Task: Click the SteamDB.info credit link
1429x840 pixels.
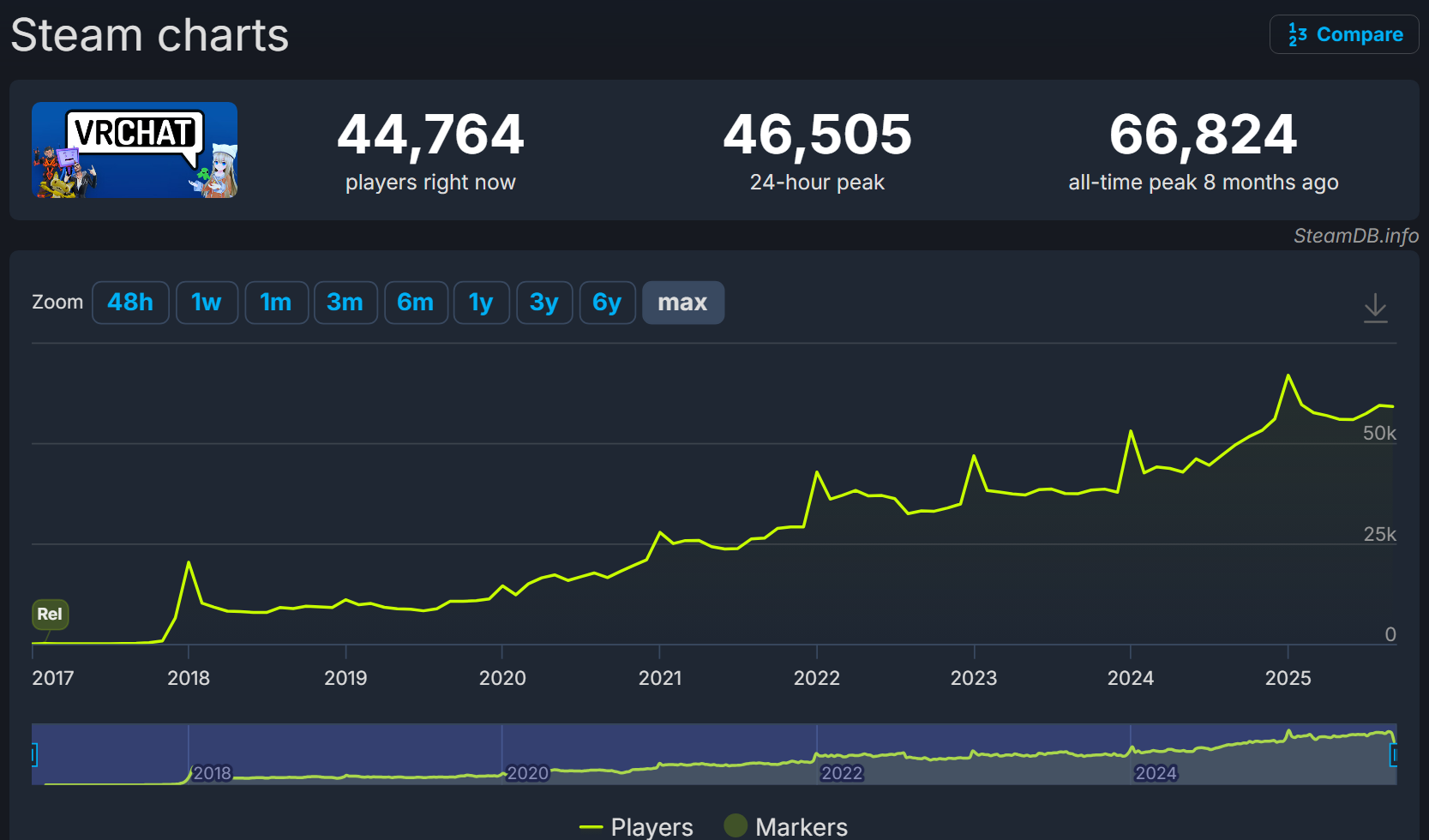Action: pos(1356,236)
